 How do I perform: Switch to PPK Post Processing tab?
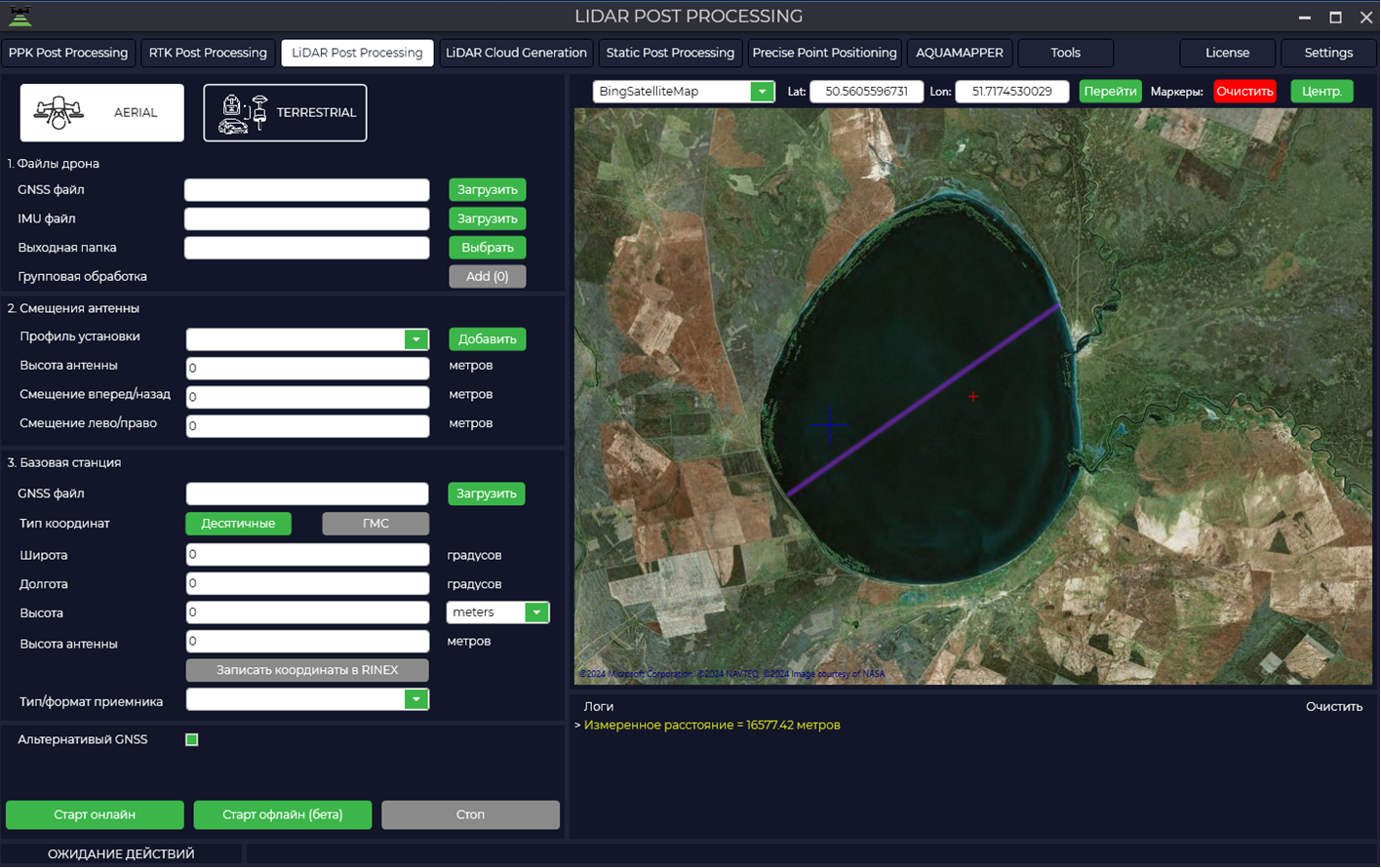(x=68, y=53)
